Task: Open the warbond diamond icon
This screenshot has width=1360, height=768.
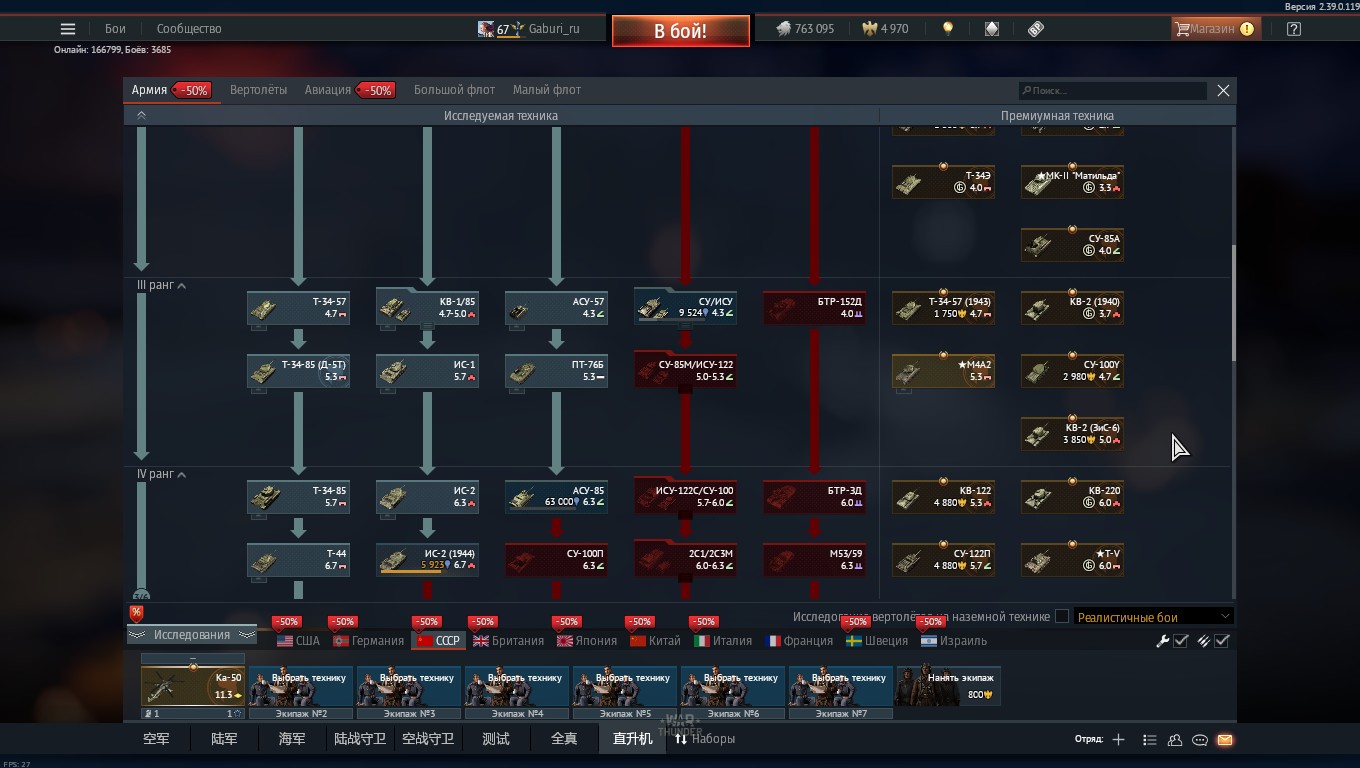Action: click(992, 29)
